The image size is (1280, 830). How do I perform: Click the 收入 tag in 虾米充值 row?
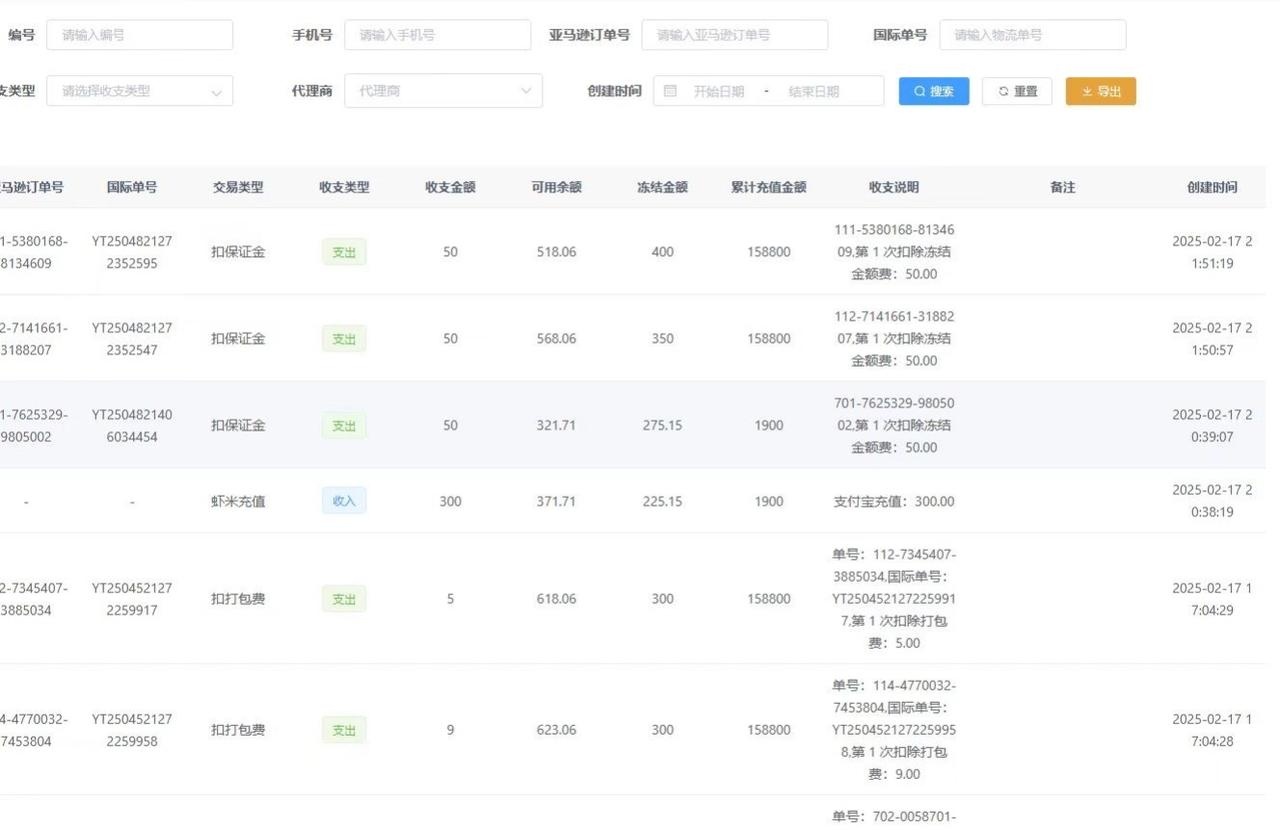point(344,501)
